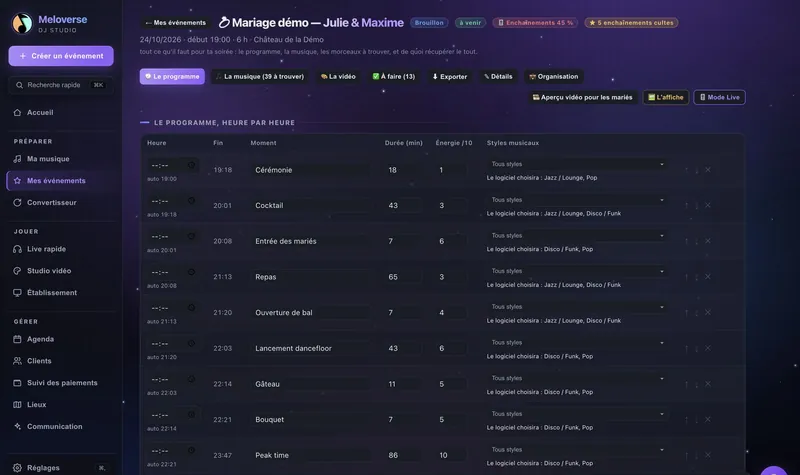
Task: Open the À faire (13) tab
Action: pos(393,77)
